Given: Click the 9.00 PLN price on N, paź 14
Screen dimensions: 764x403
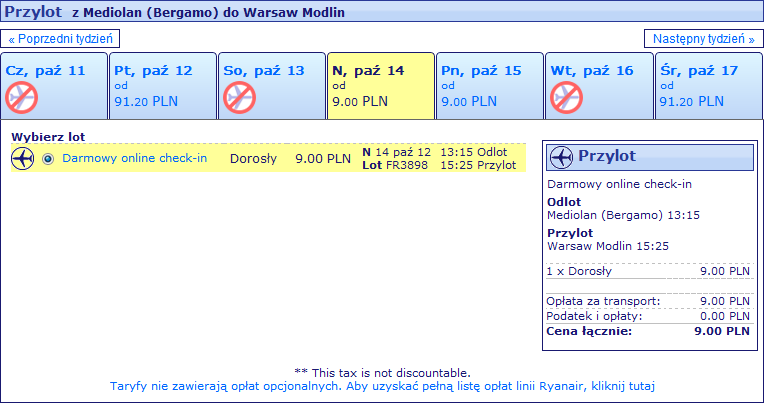Looking at the screenshot, I should coord(360,101).
